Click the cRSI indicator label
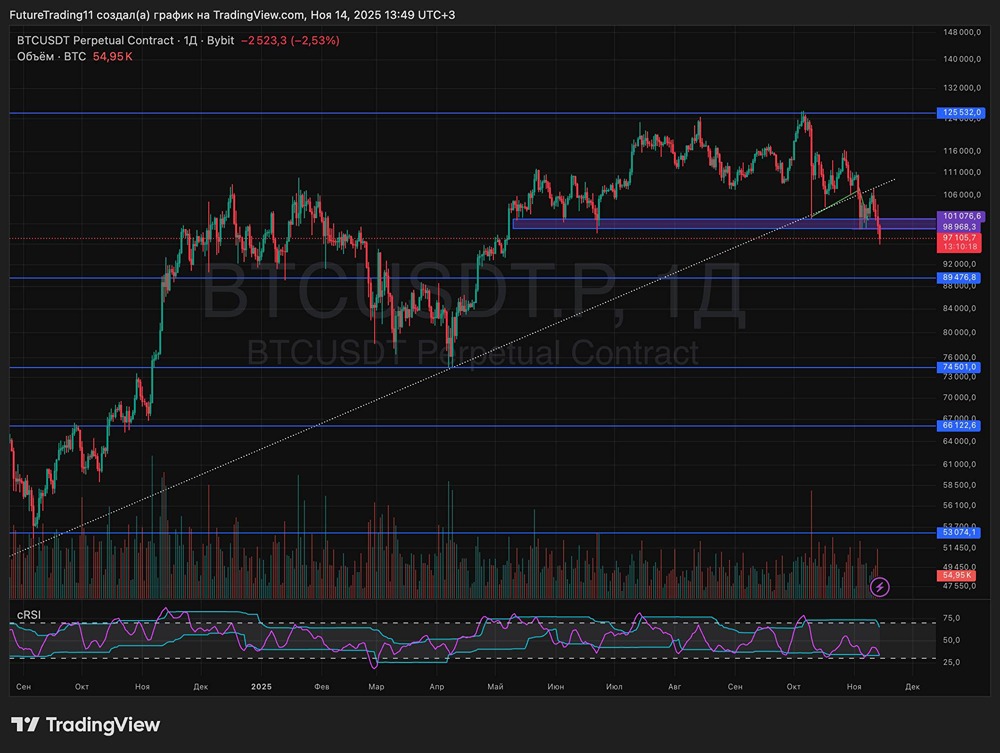The height and width of the screenshot is (753, 1000). 29,615
